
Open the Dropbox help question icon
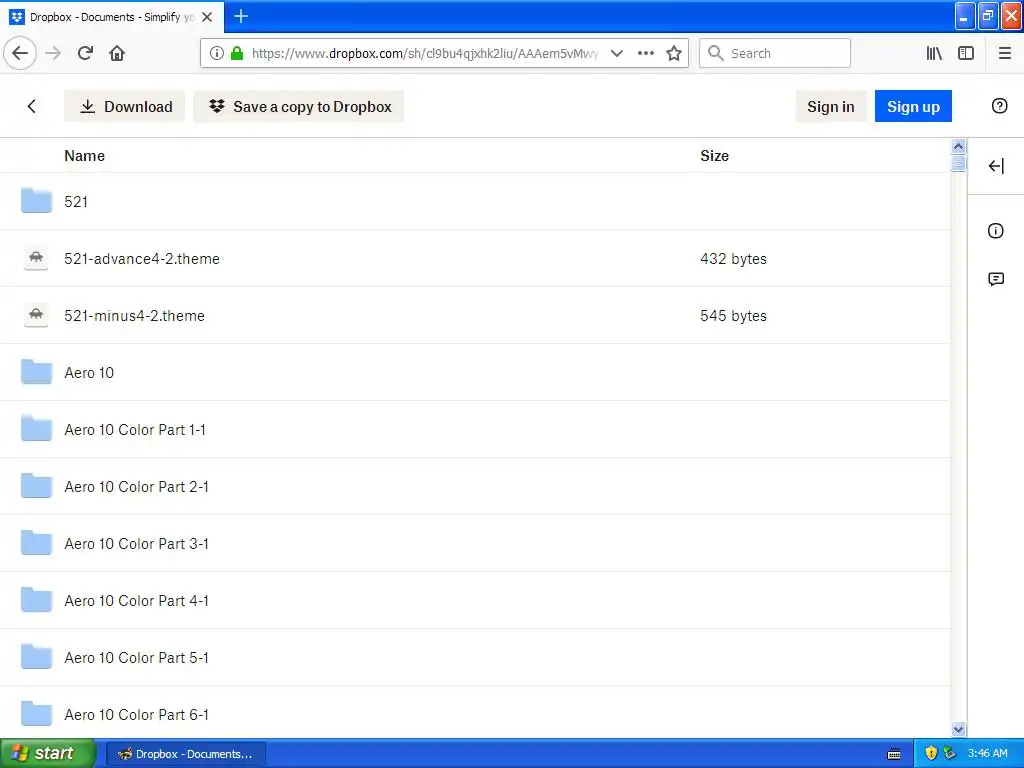999,106
